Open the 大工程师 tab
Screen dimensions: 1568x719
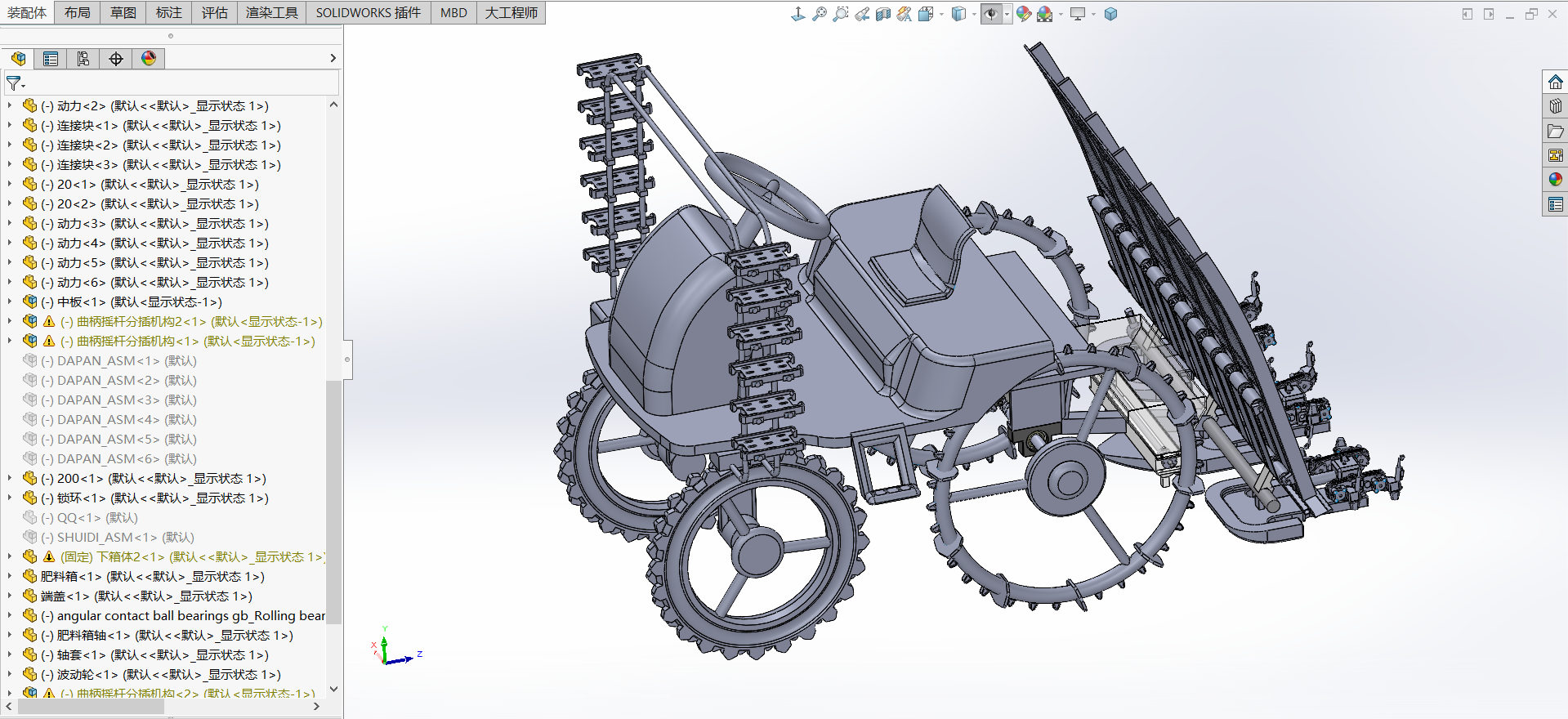pyautogui.click(x=511, y=12)
